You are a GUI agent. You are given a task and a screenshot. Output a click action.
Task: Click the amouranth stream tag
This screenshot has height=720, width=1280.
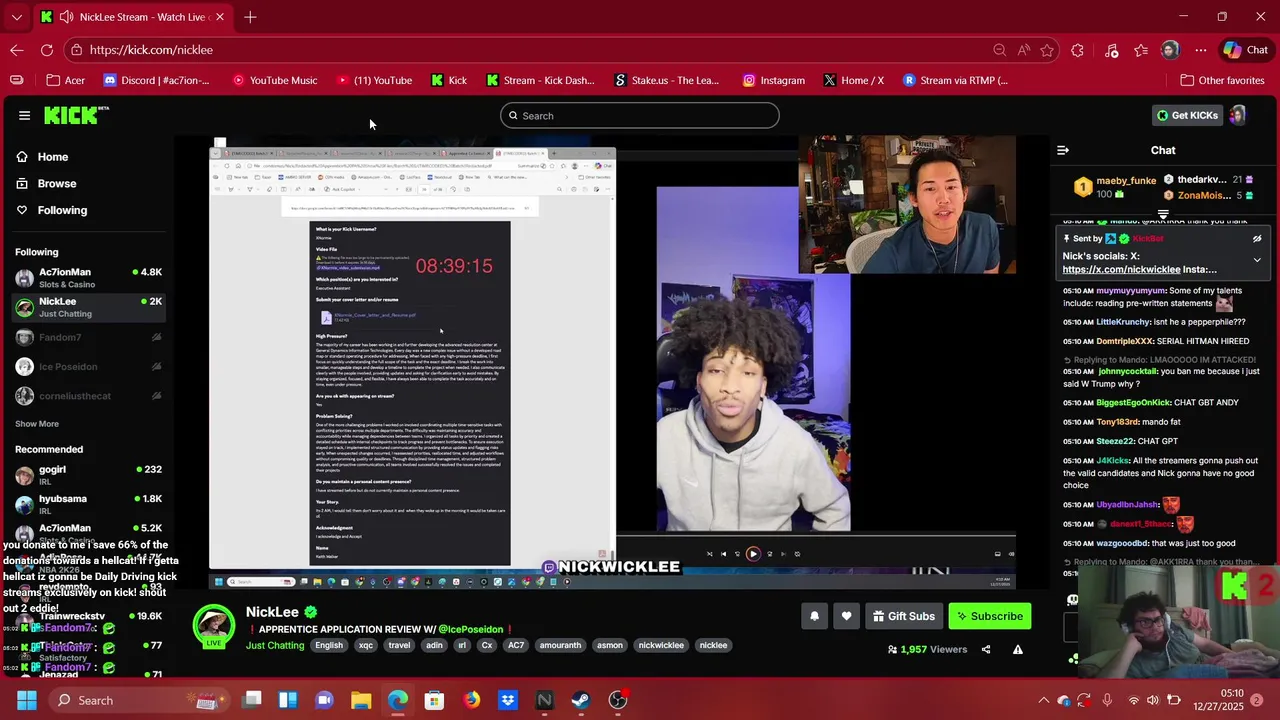click(x=560, y=646)
